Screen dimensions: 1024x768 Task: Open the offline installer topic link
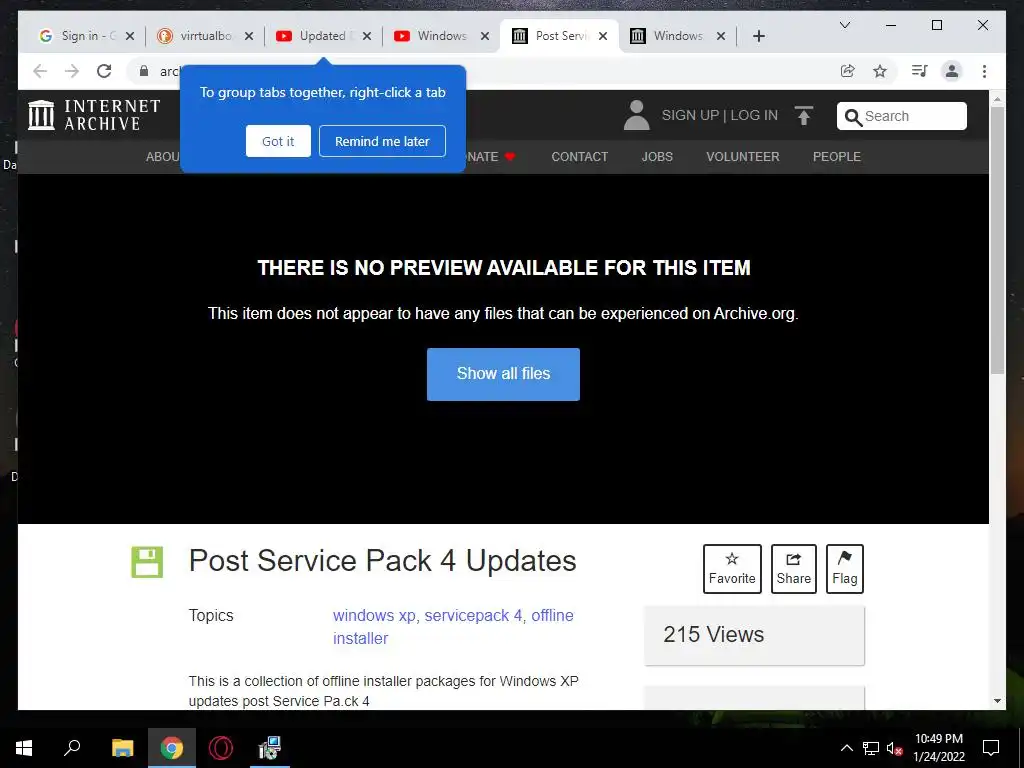[453, 627]
